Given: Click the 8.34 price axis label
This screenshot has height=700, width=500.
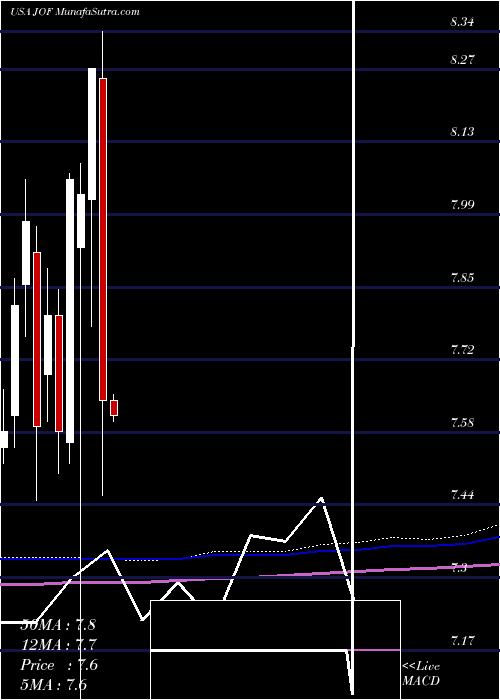Looking at the screenshot, I should click(x=462, y=22).
